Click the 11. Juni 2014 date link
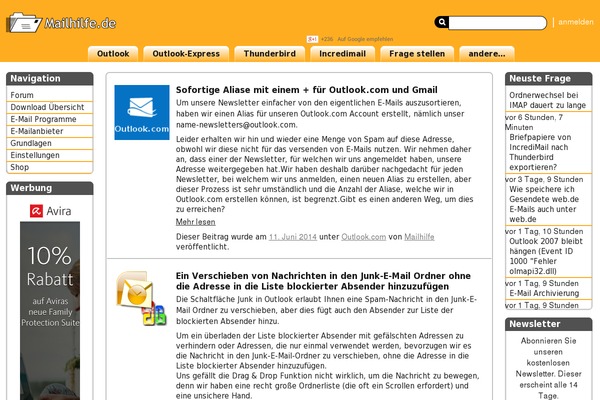This screenshot has width=600, height=400. point(293,237)
